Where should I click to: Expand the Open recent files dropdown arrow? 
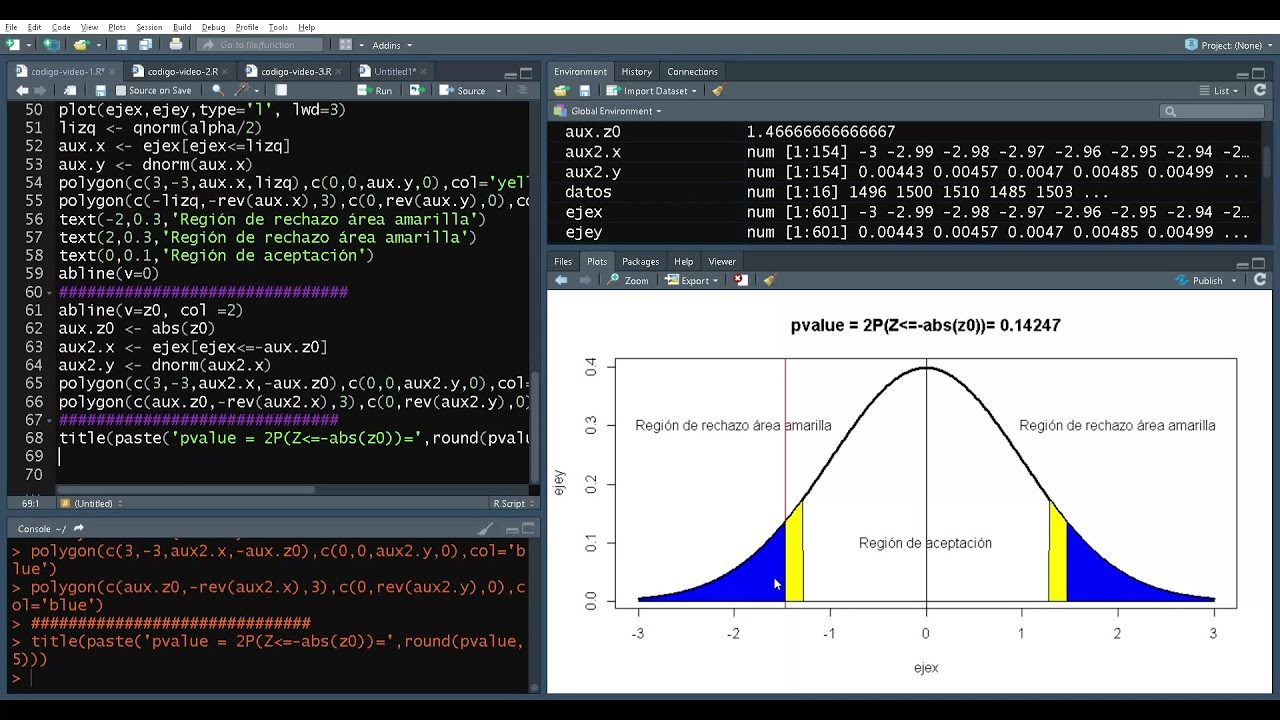coord(97,45)
